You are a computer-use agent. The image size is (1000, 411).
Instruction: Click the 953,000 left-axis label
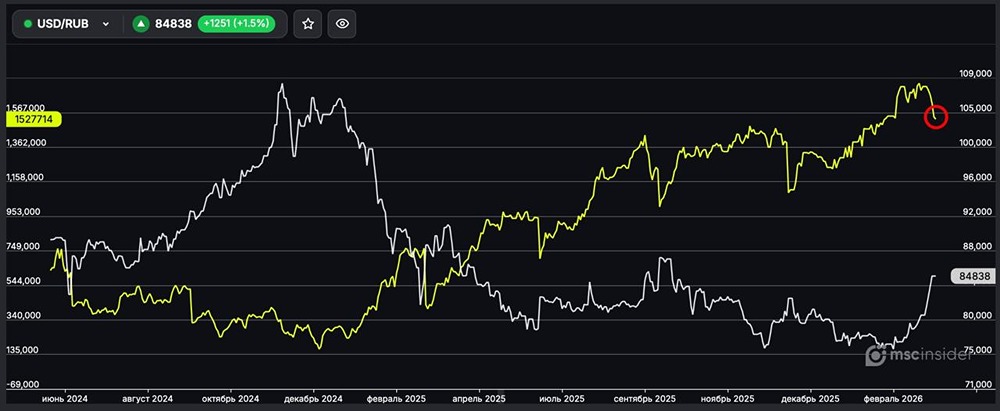coord(24,213)
